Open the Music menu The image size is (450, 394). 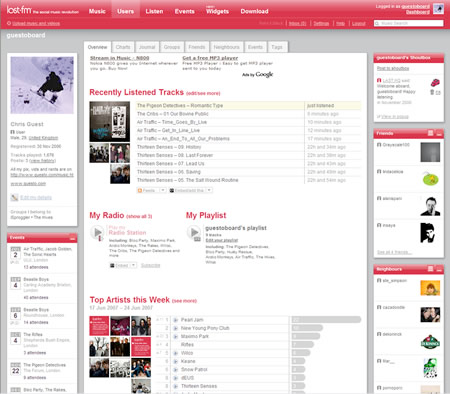point(97,11)
